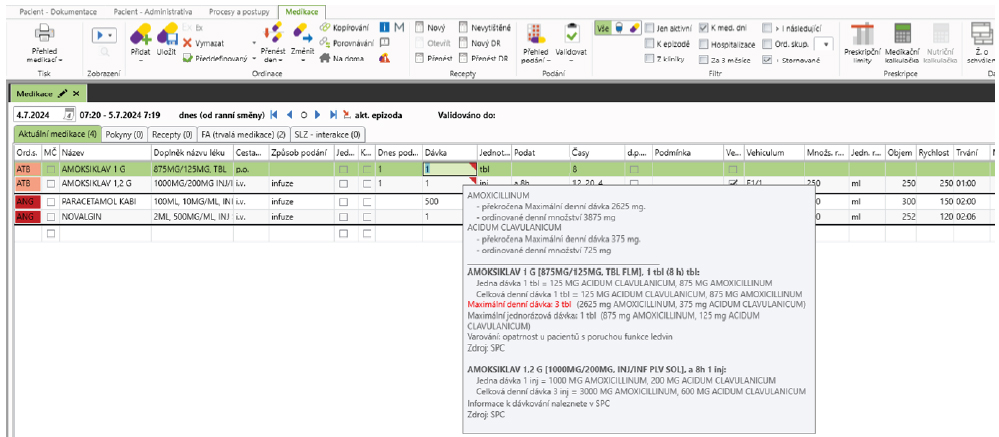Uncheck the K med. dni checkbox
999x437 pixels.
pos(704,28)
